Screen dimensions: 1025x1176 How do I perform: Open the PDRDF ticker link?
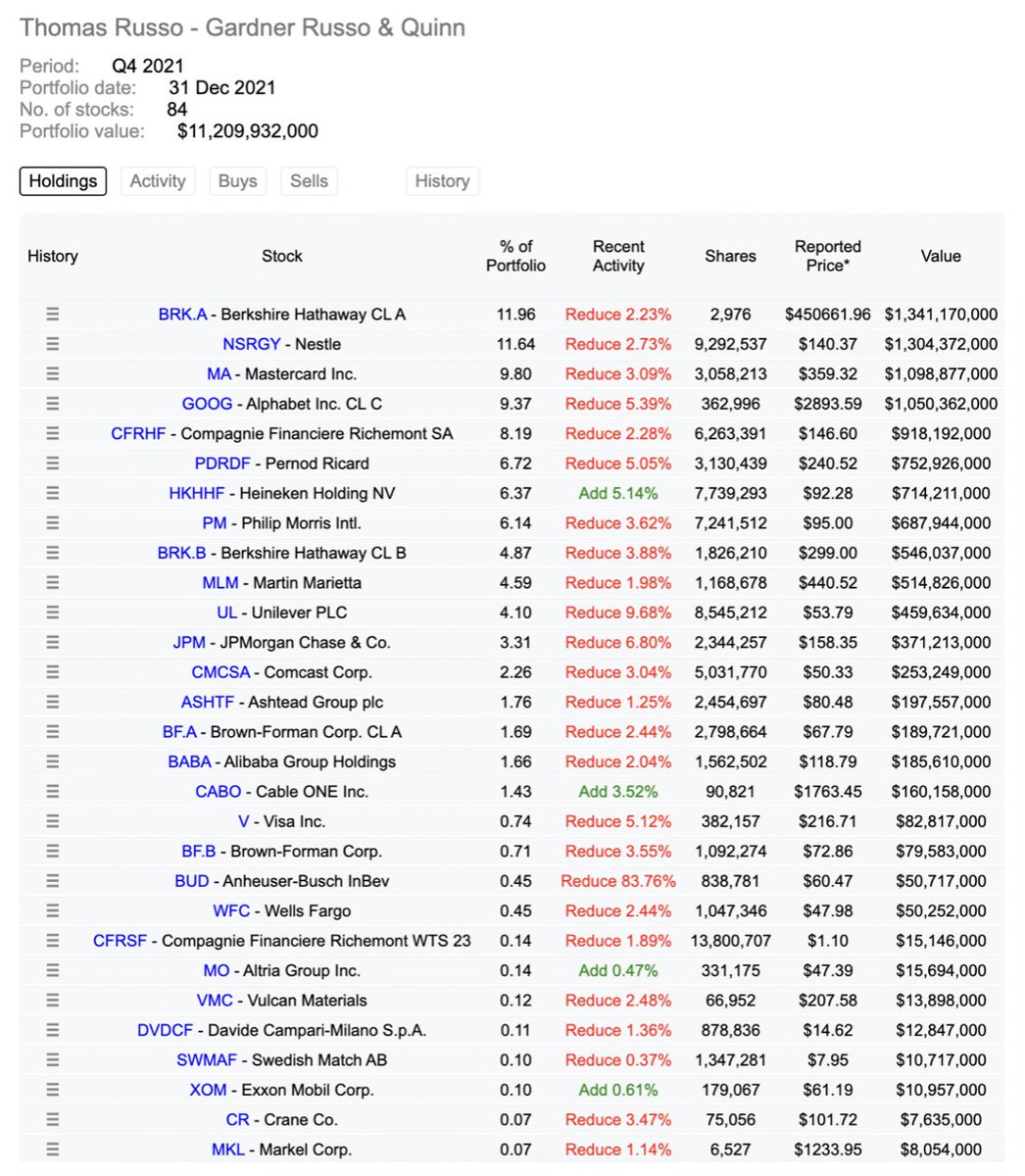pyautogui.click(x=222, y=464)
